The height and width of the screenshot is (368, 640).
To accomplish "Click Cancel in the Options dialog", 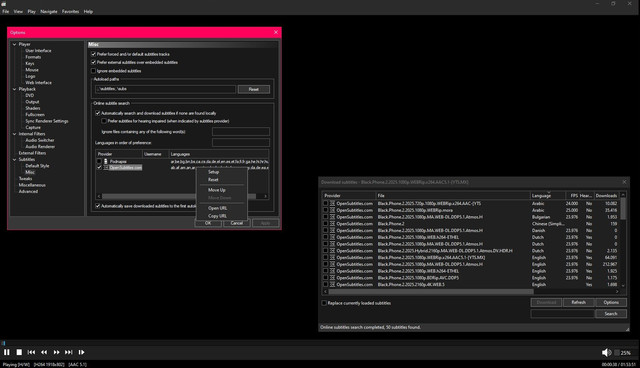I will click(x=237, y=223).
